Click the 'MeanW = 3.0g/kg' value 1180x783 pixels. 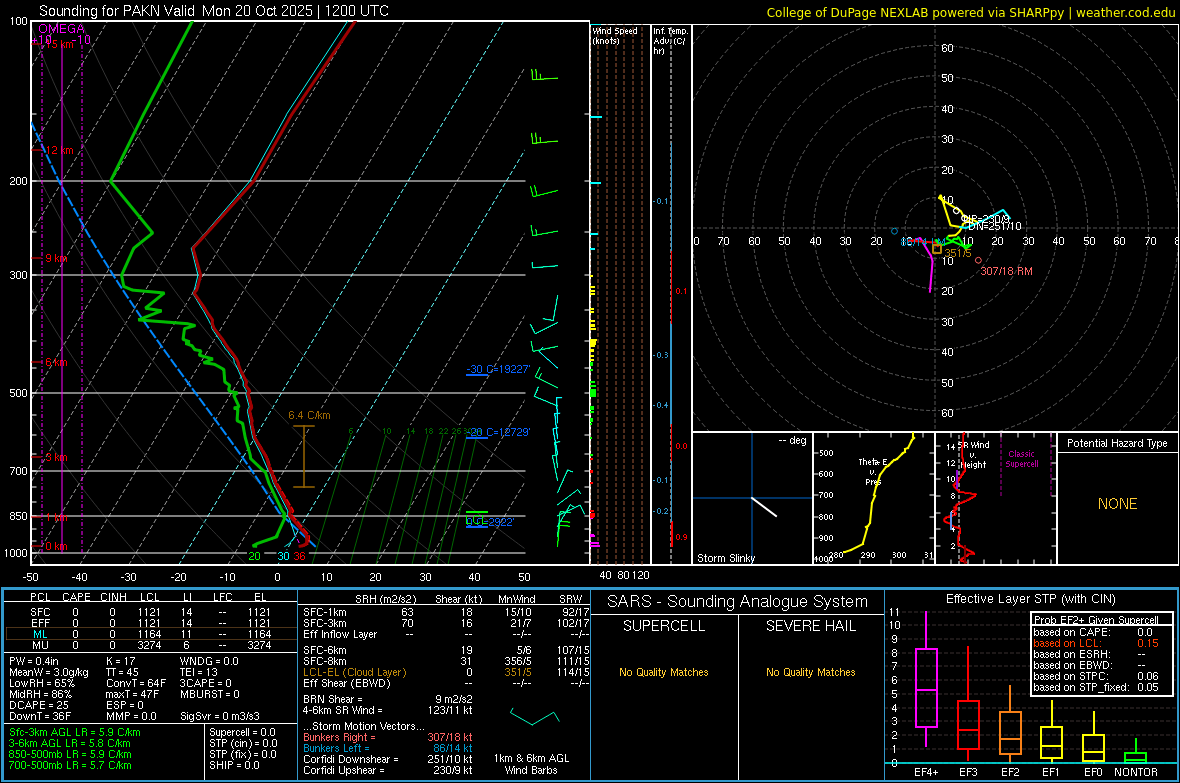pyautogui.click(x=49, y=672)
